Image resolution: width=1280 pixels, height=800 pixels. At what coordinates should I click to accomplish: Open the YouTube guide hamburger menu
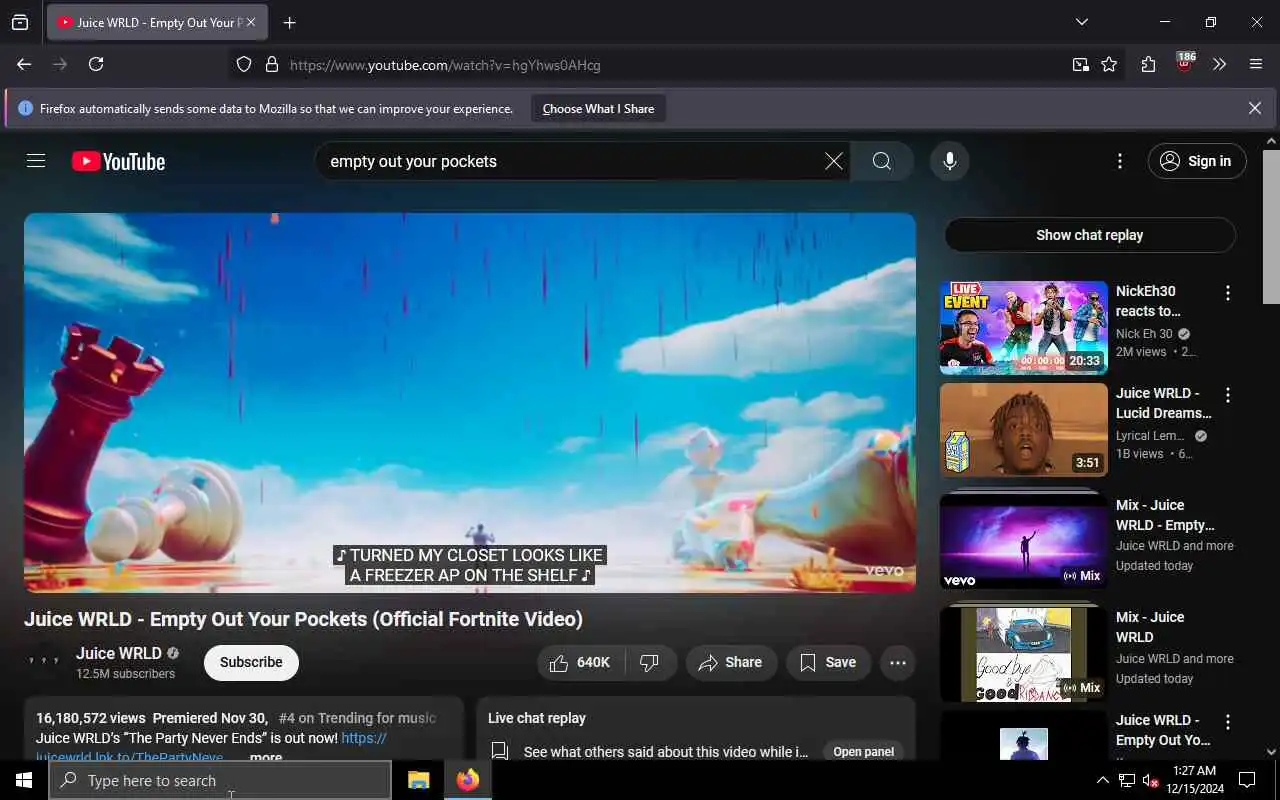36,161
